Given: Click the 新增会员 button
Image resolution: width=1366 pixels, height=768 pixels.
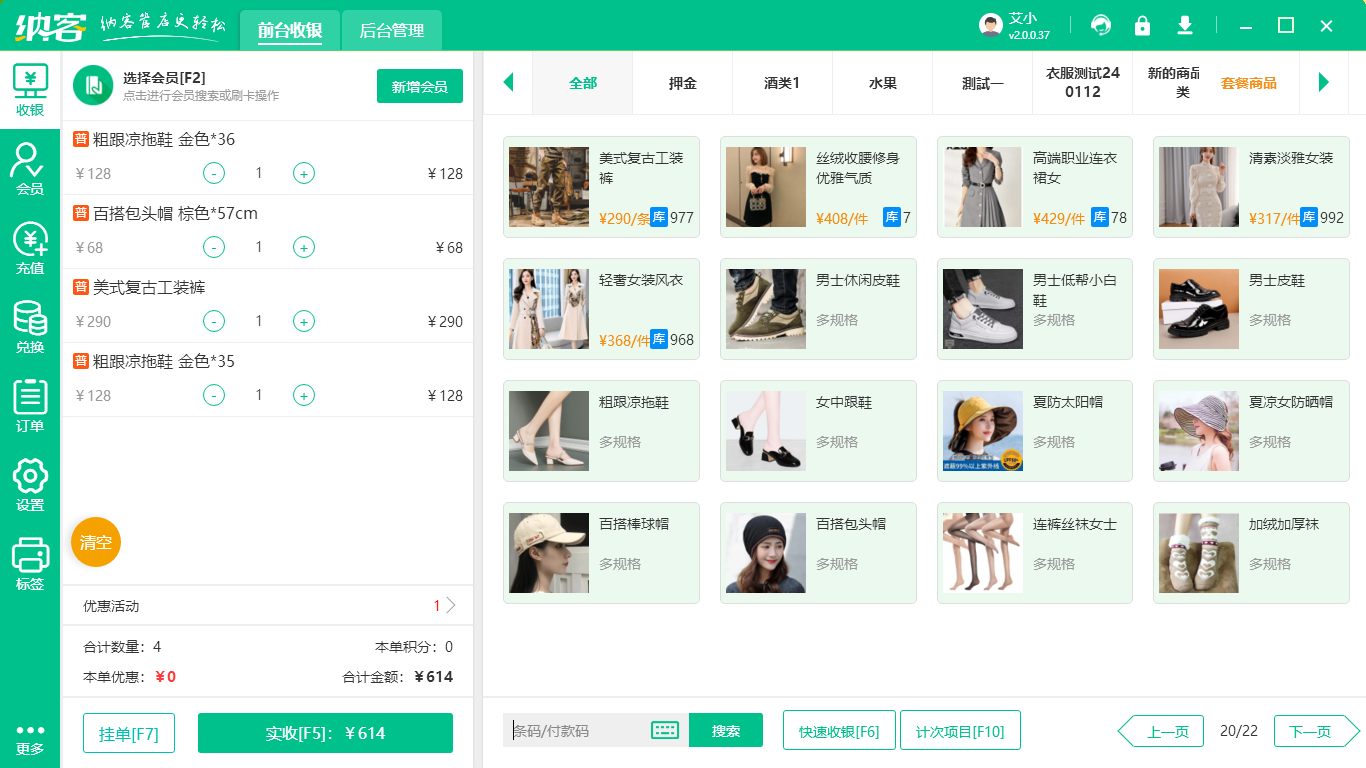Looking at the screenshot, I should coord(419,86).
